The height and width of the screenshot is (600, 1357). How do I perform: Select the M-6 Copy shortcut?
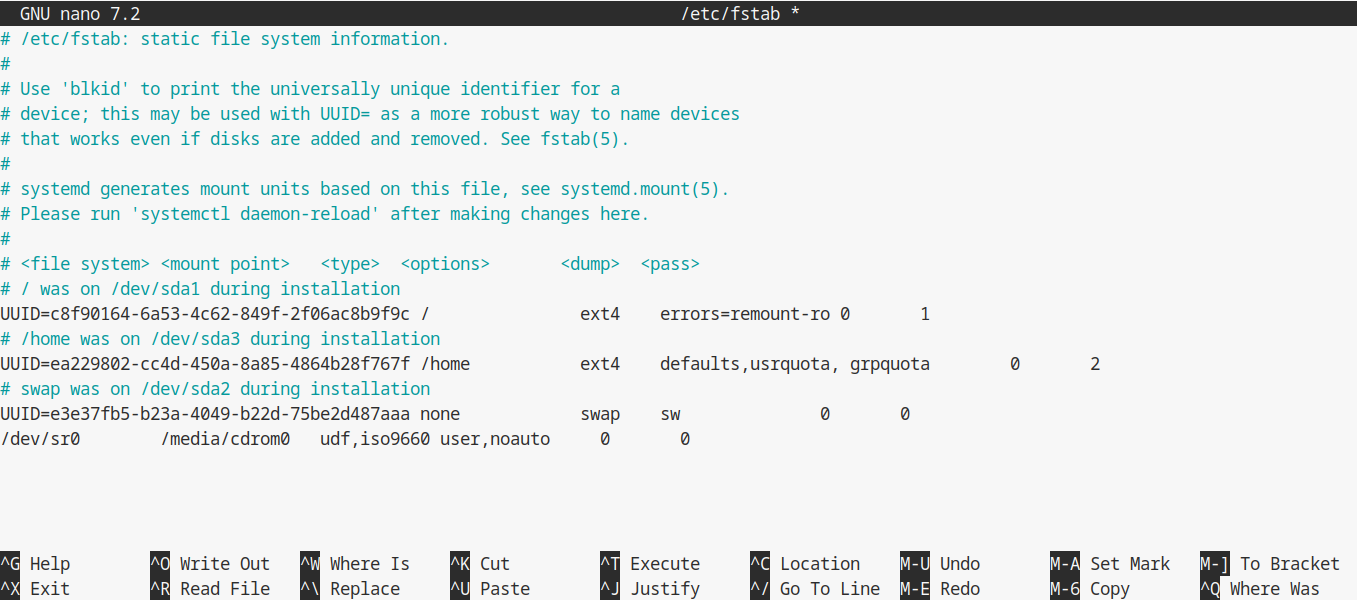(1090, 589)
